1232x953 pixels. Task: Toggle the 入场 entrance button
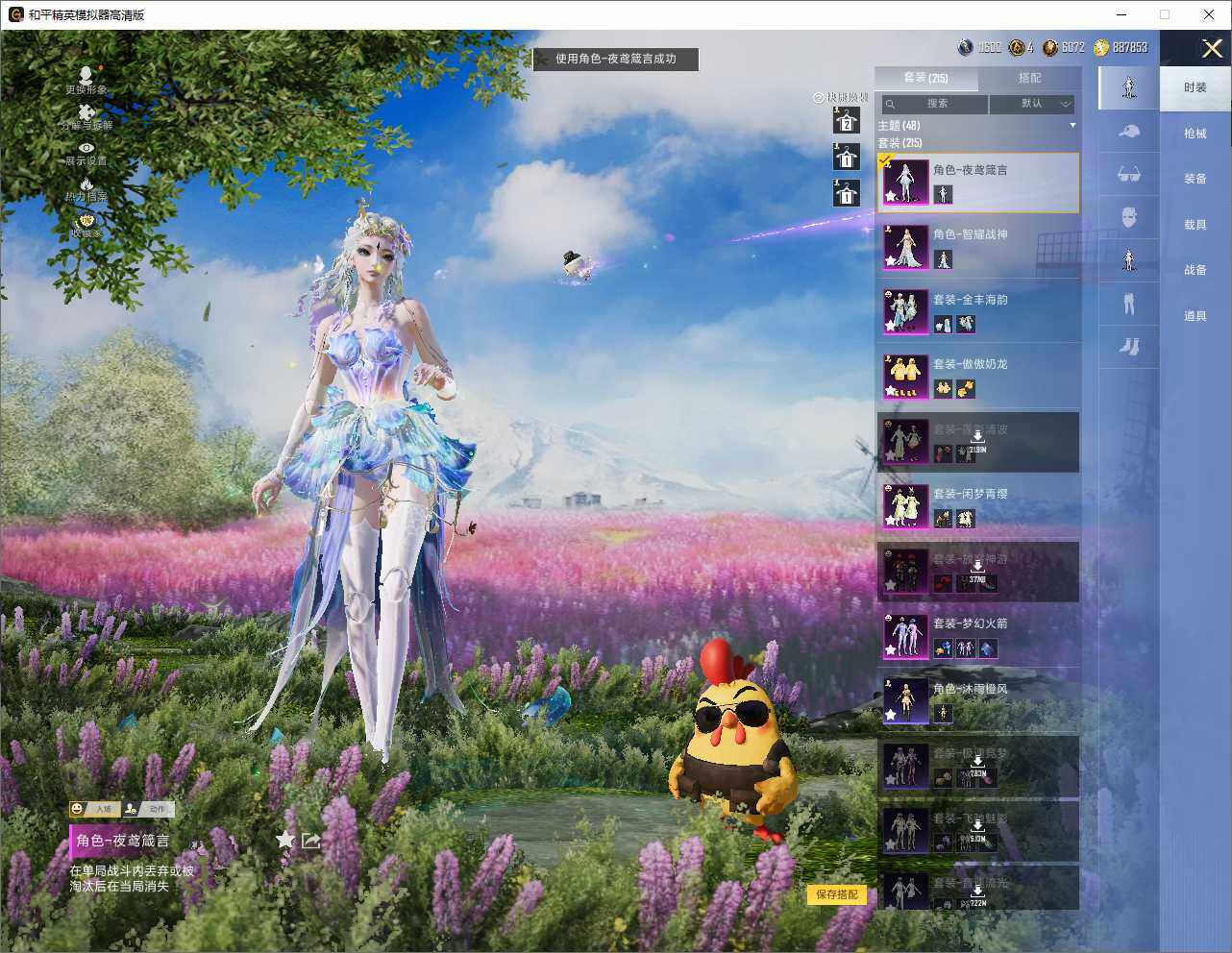click(93, 809)
